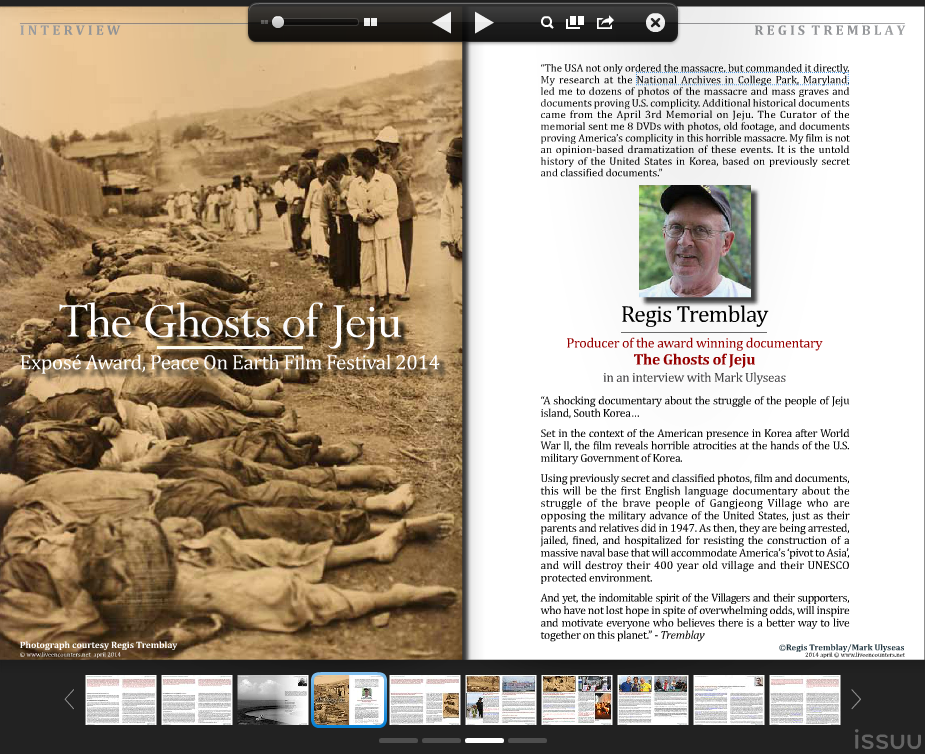Open the search magnifier in the viewer toolbar
The height and width of the screenshot is (754, 925).
pyautogui.click(x=547, y=22)
